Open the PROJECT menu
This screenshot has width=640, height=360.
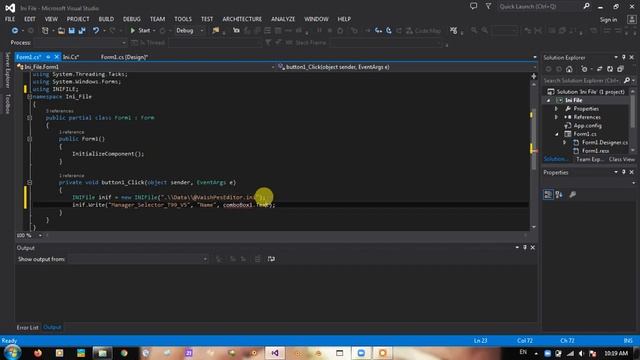point(78,19)
